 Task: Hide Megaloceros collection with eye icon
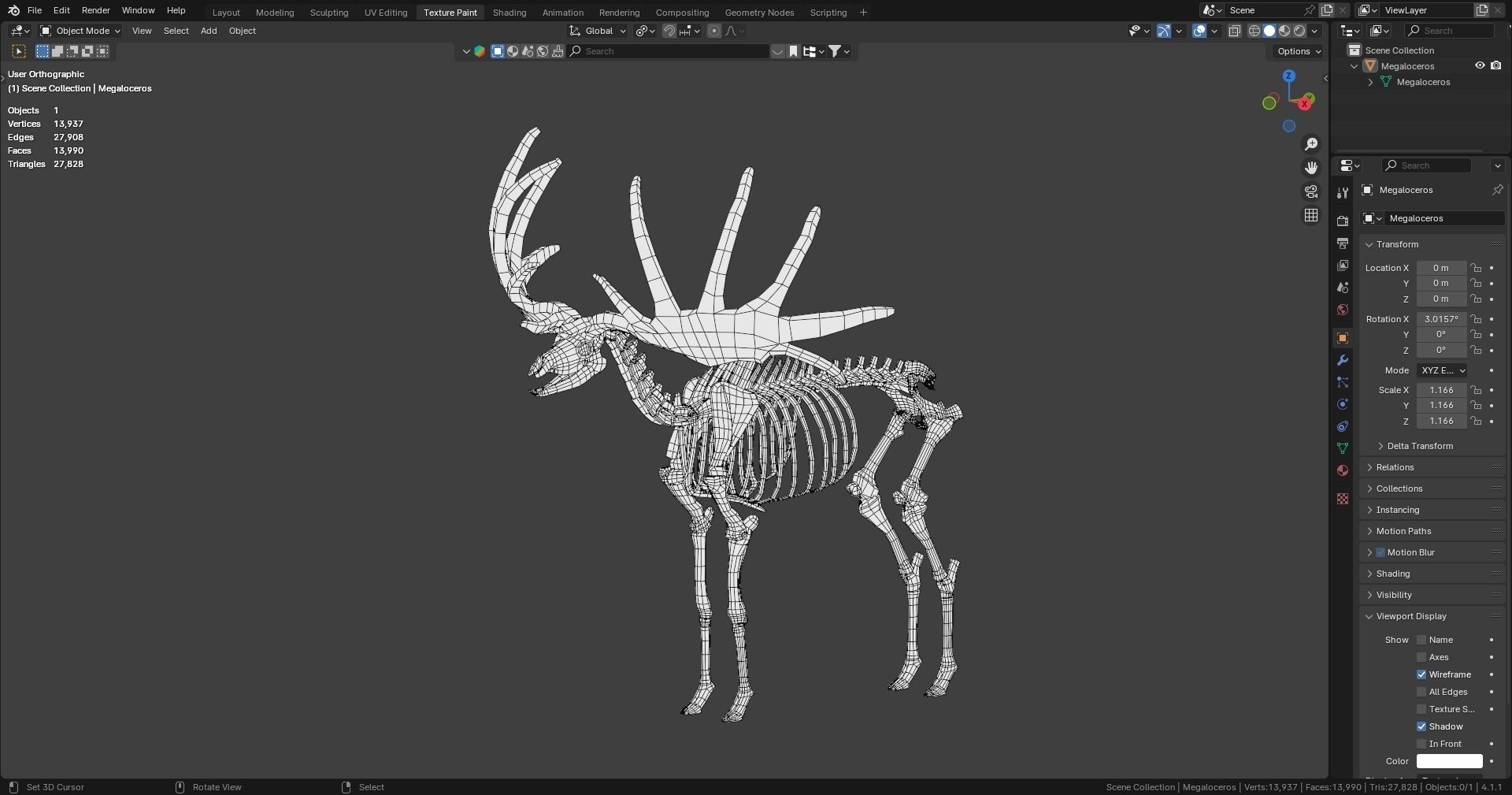point(1480,66)
